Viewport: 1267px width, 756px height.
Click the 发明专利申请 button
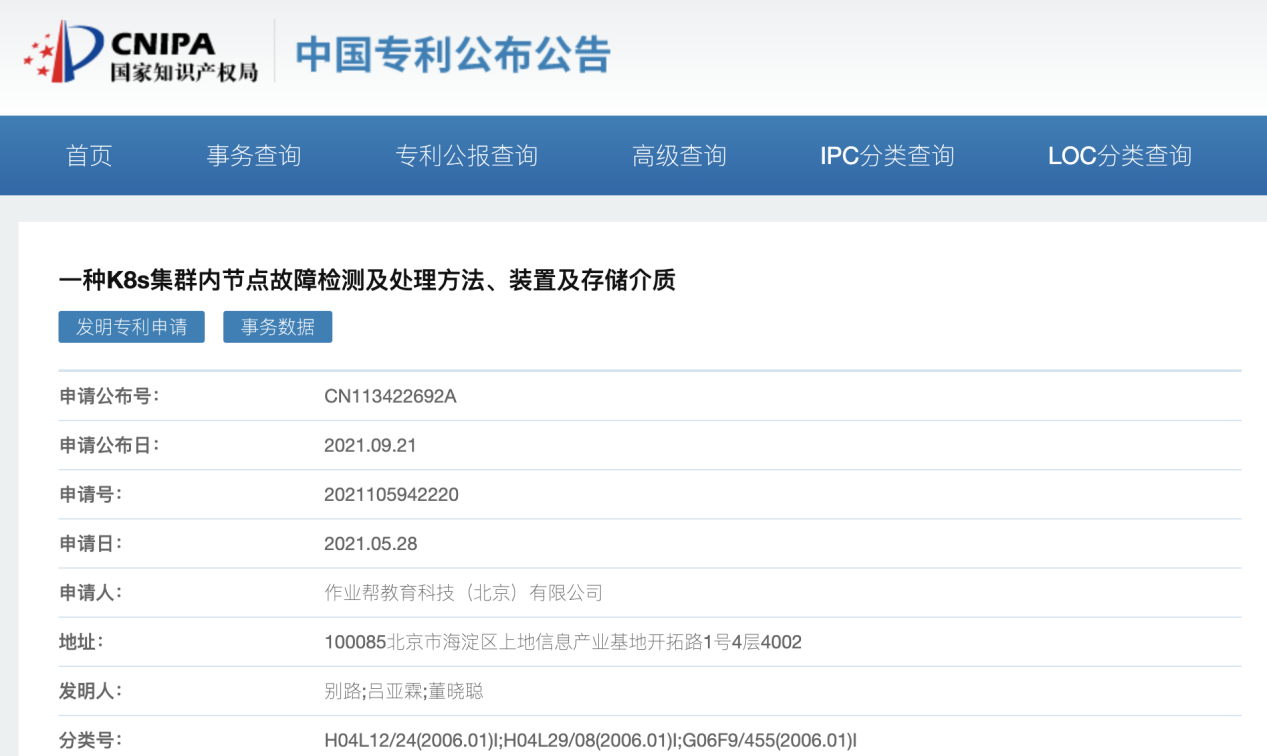[131, 327]
